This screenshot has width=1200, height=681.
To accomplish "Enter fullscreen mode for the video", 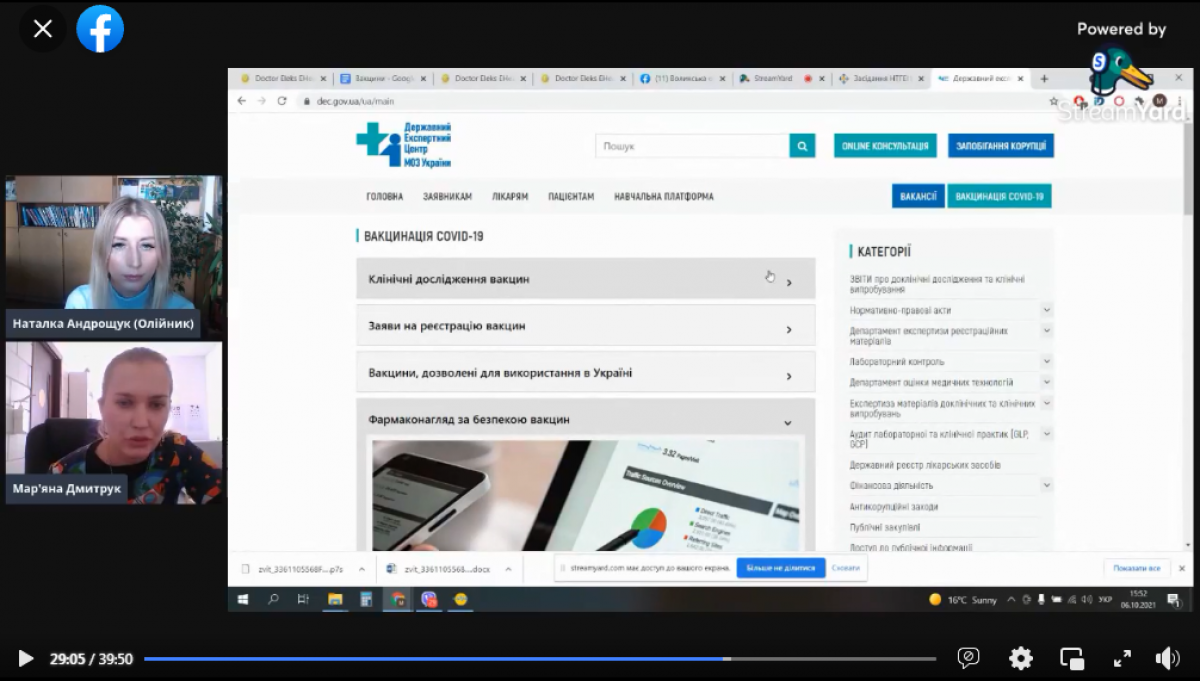I will (1122, 658).
